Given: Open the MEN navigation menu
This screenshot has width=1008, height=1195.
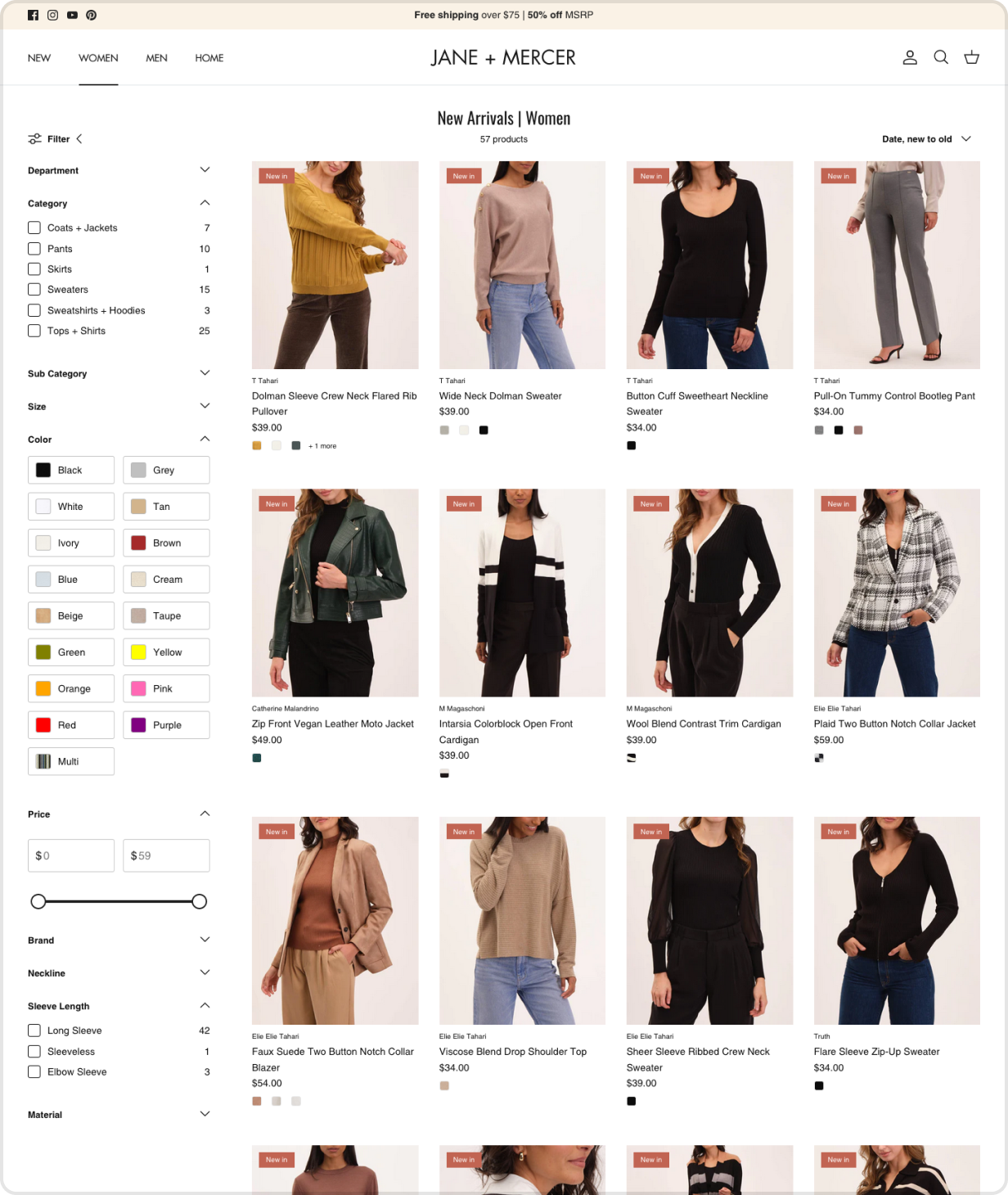Looking at the screenshot, I should click(156, 58).
